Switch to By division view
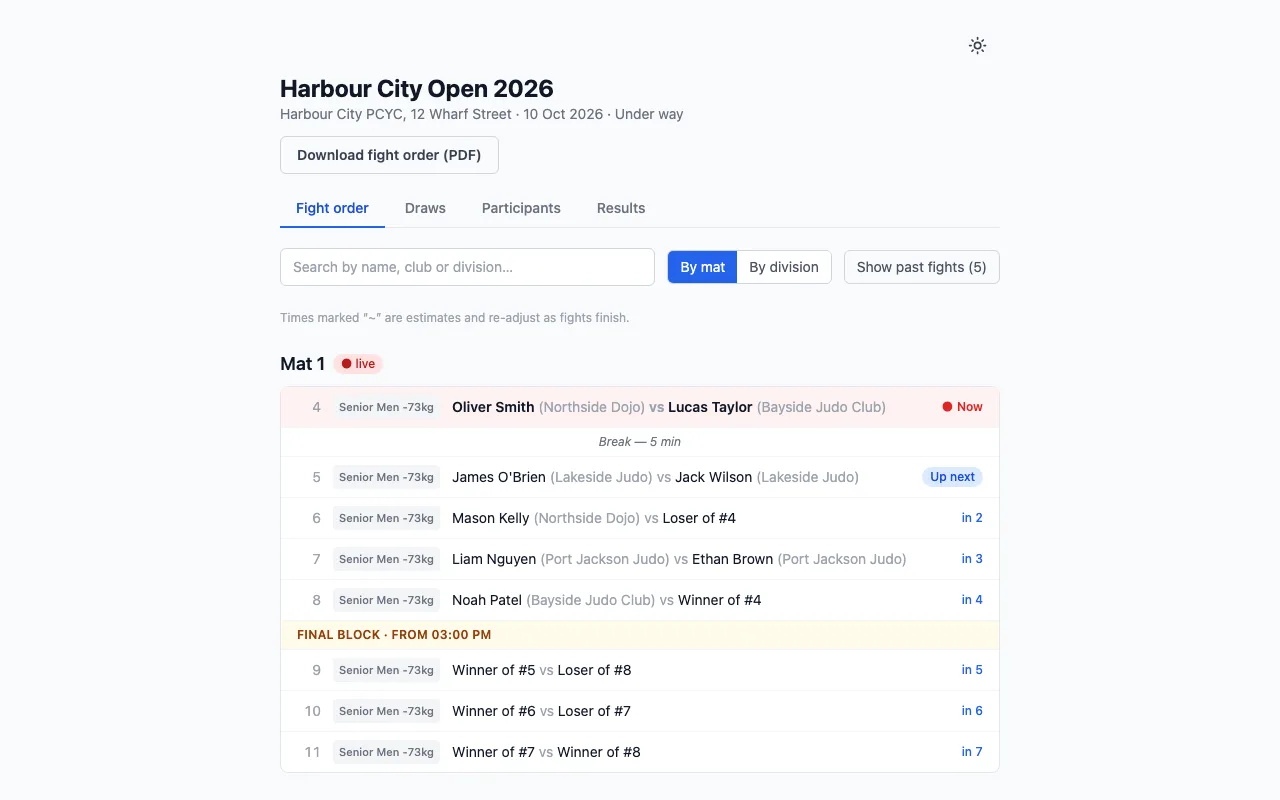The width and height of the screenshot is (1280, 800). (x=784, y=267)
